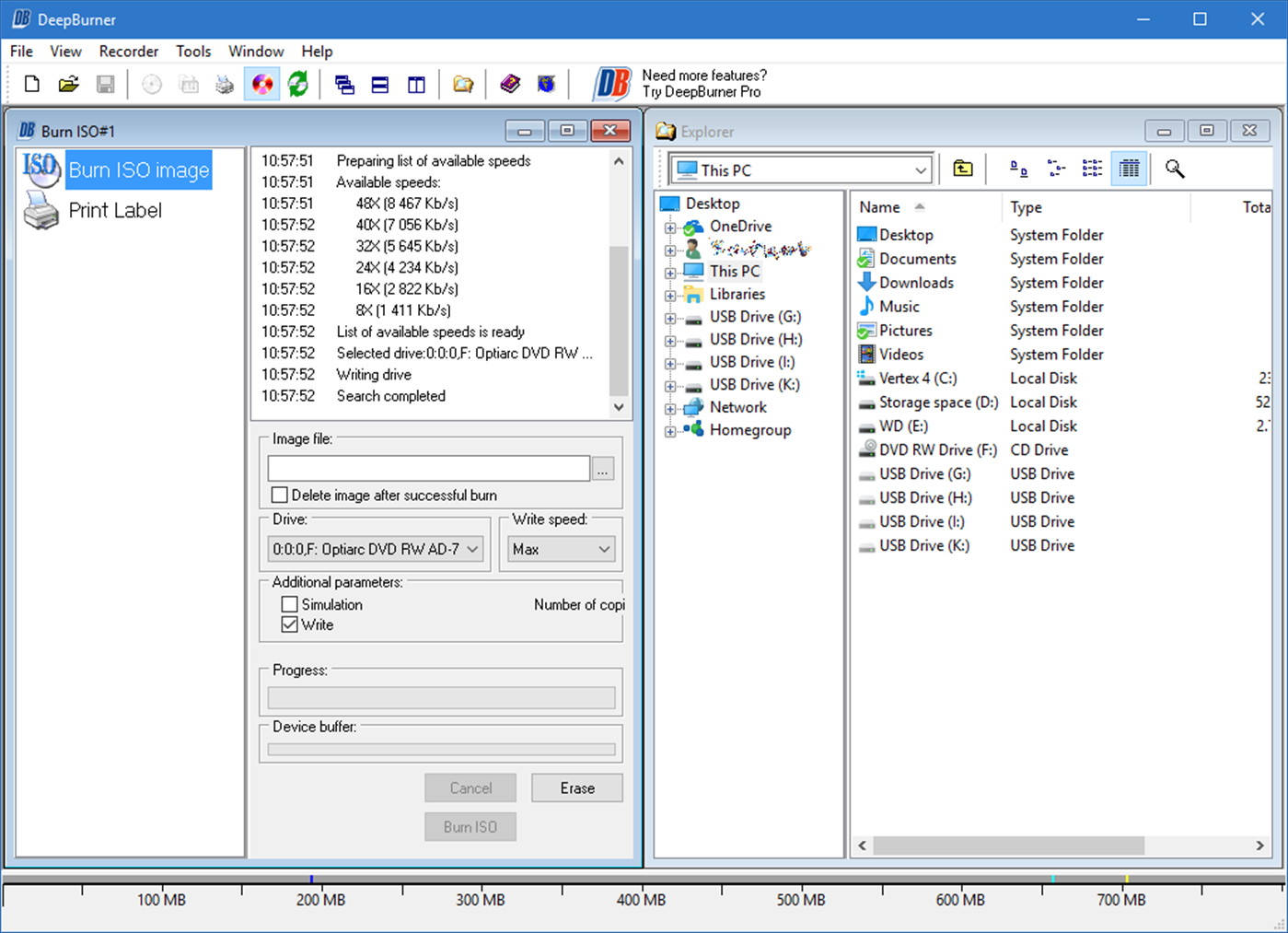This screenshot has height=933, width=1288.
Task: Open the Help menu
Action: (317, 52)
